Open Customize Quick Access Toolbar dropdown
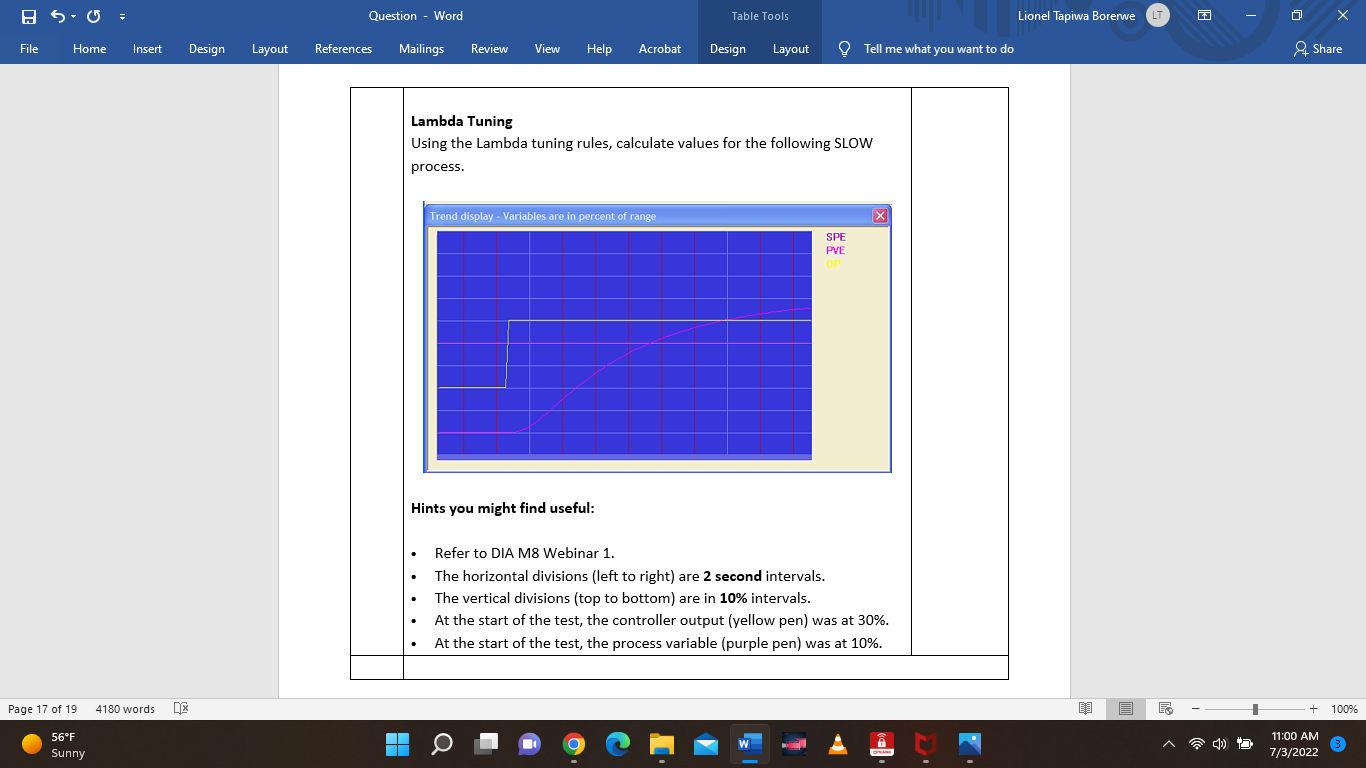The width and height of the screenshot is (1366, 768). pos(122,16)
